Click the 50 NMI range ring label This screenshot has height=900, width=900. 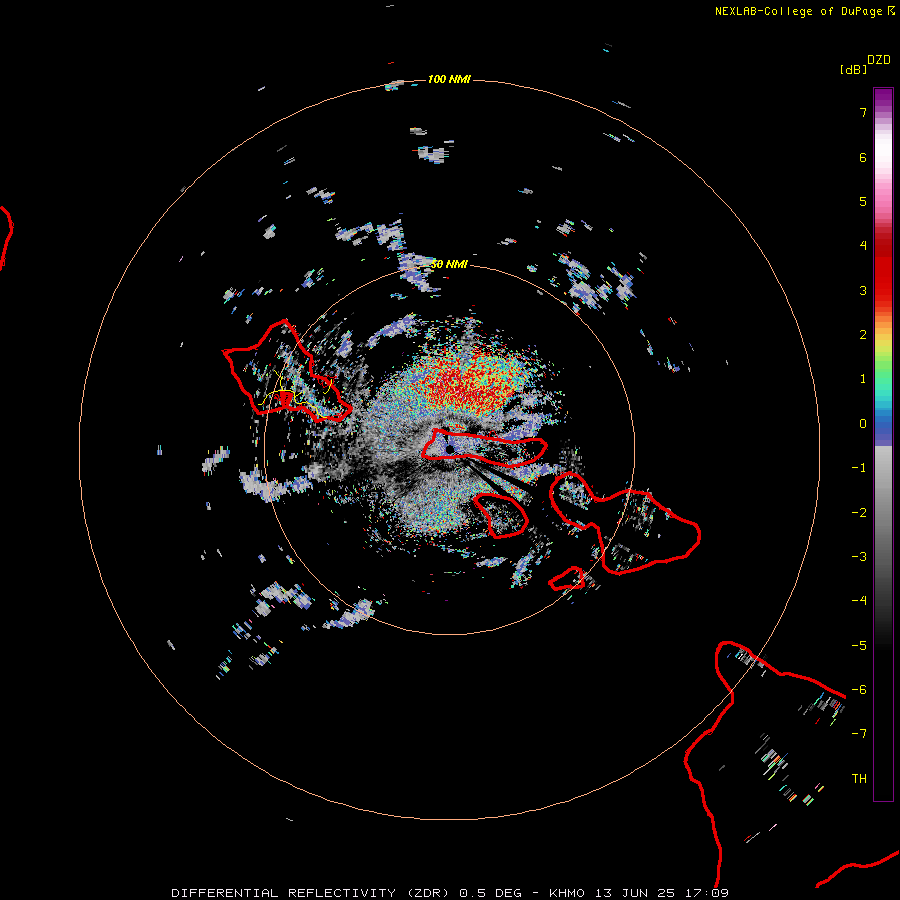449,264
